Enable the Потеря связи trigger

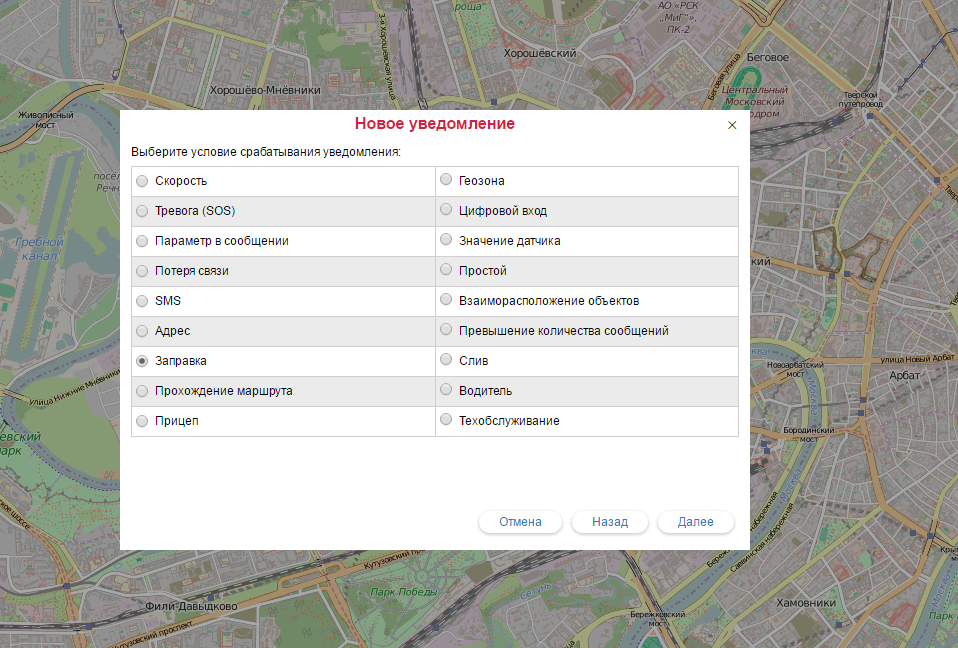(x=141, y=271)
